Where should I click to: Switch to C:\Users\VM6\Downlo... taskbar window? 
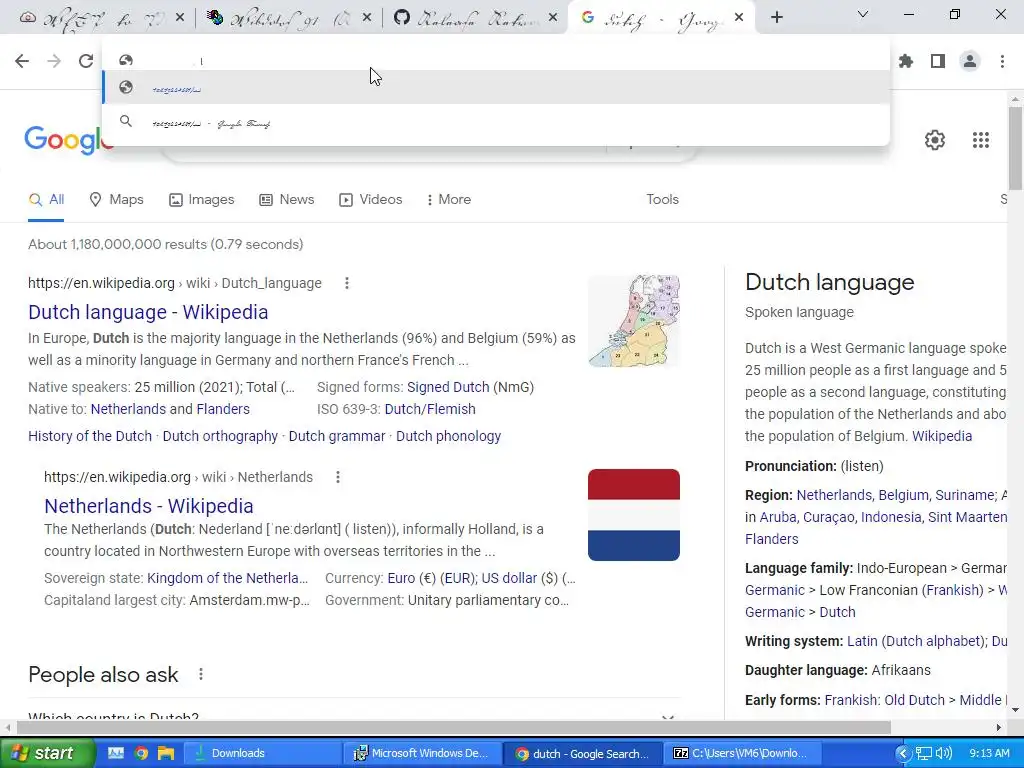pyautogui.click(x=741, y=753)
